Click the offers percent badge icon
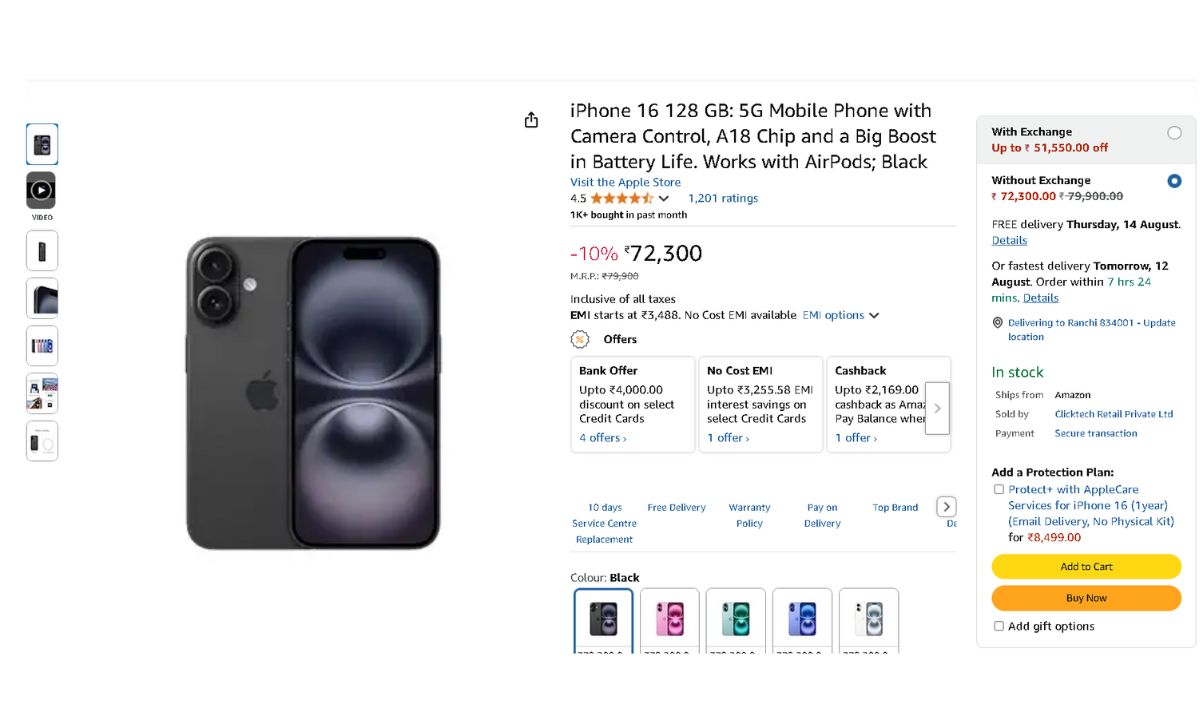Image resolution: width=1200 pixels, height=720 pixels. point(580,339)
